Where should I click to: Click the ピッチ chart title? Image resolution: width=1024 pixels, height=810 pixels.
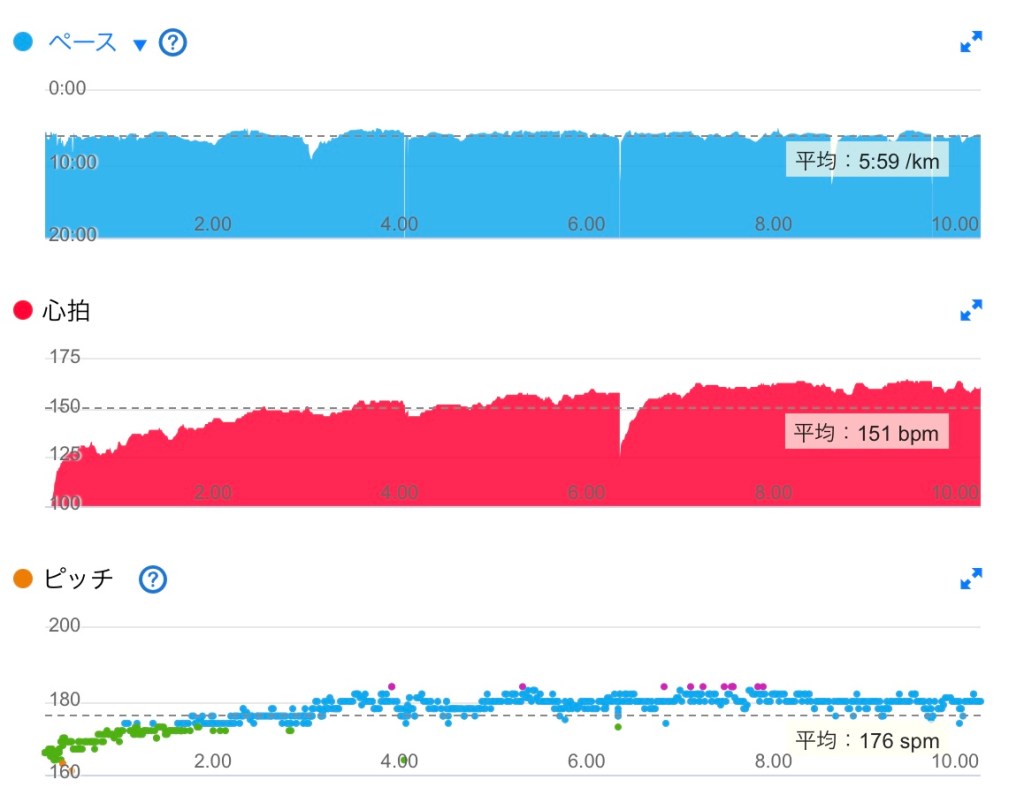point(79,579)
